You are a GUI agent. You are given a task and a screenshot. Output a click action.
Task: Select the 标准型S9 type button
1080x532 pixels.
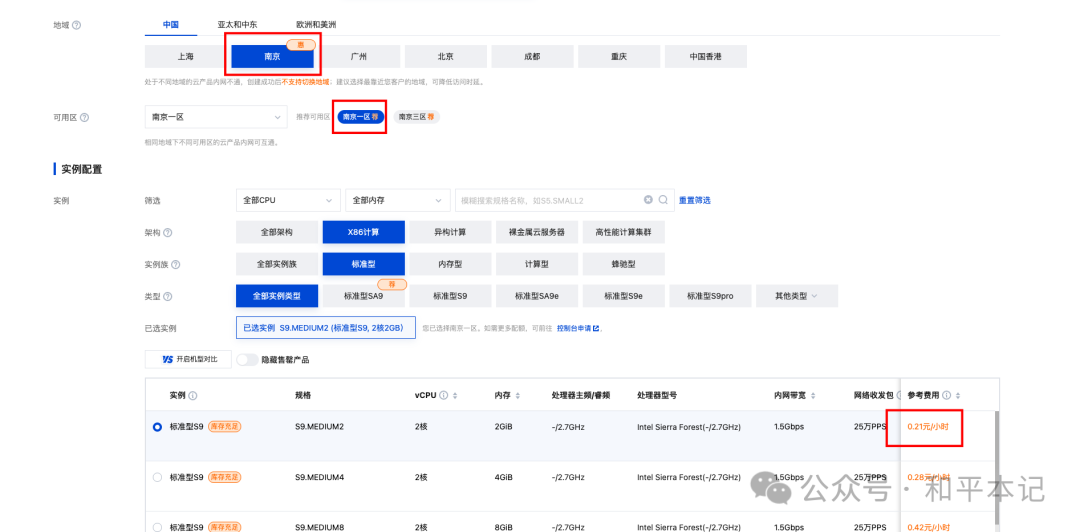tap(450, 296)
